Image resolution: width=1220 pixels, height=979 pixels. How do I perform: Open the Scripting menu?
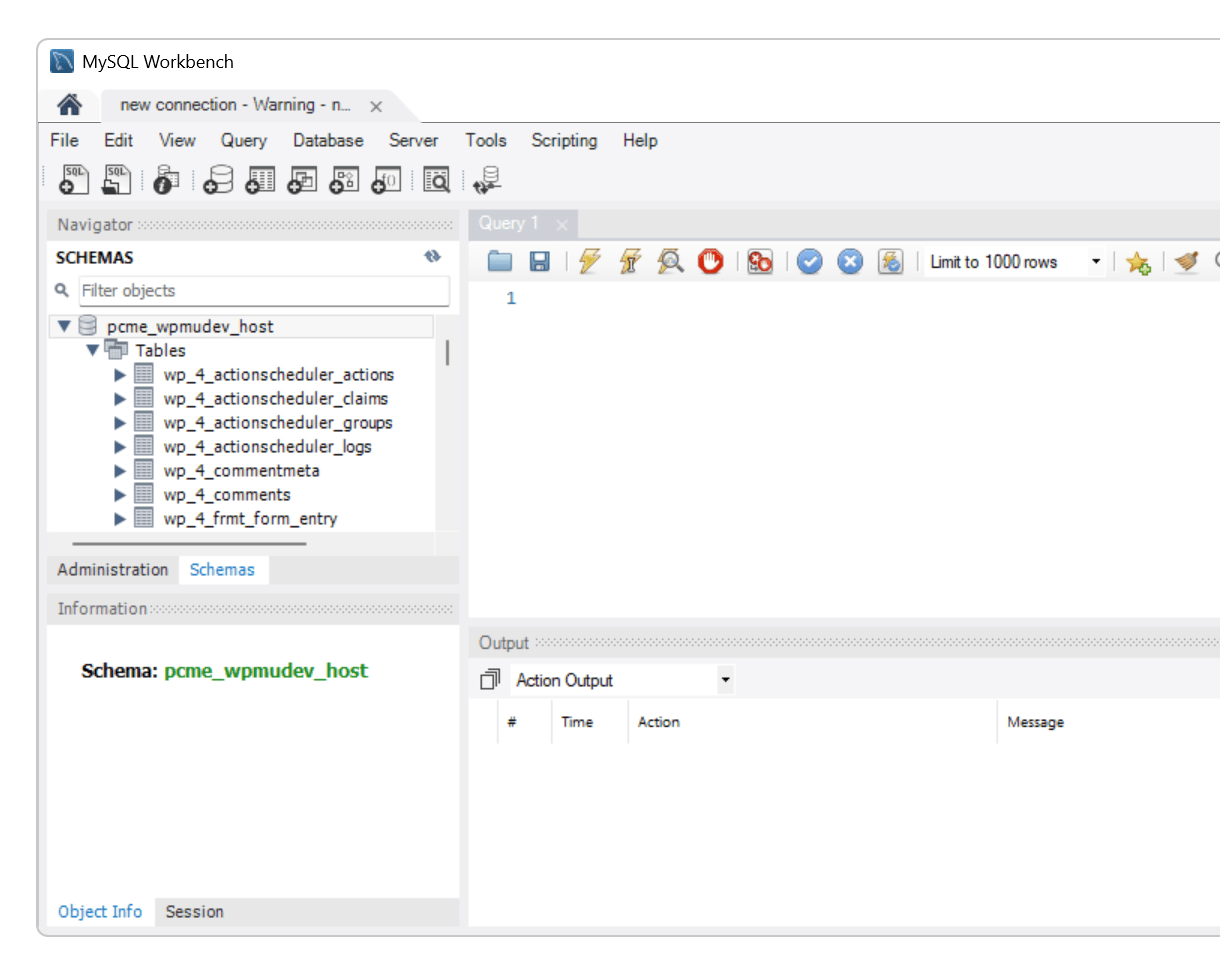tap(564, 140)
